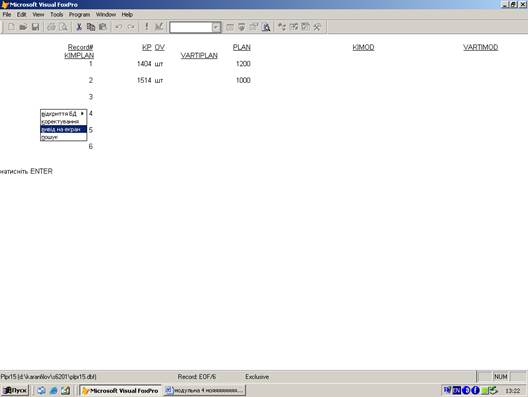The image size is (528, 397).
Task: Select 'коректування' in the popup menu
Action: (63, 121)
